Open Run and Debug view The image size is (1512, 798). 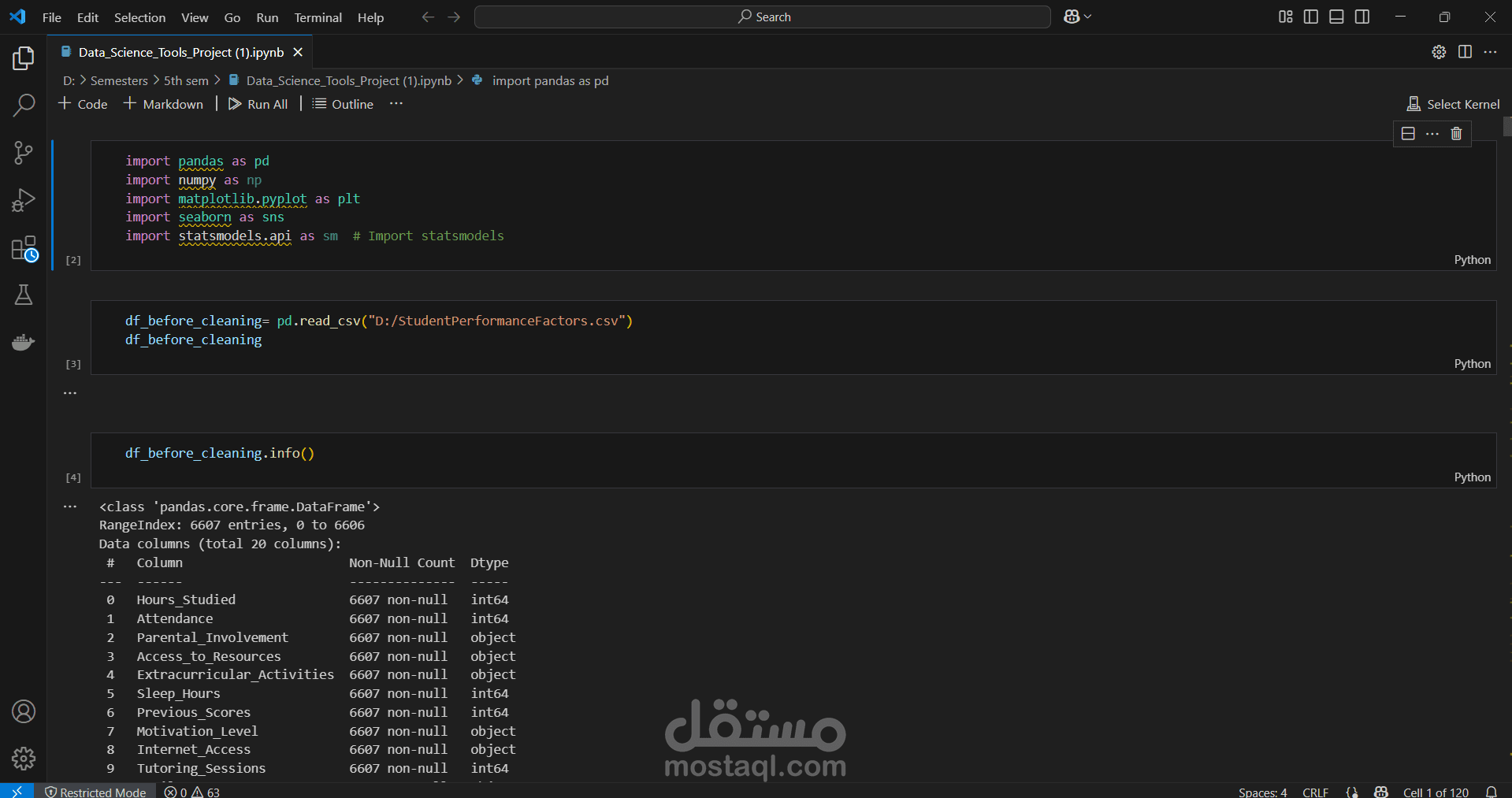(24, 200)
